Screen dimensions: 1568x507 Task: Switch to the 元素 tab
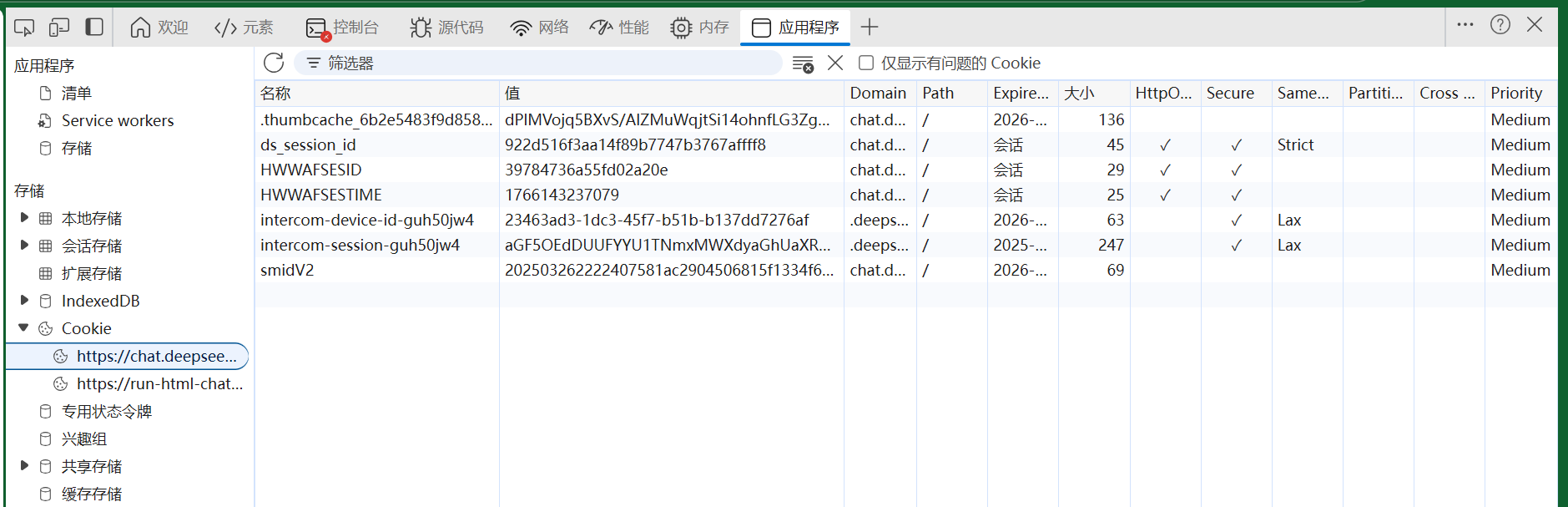tap(244, 28)
